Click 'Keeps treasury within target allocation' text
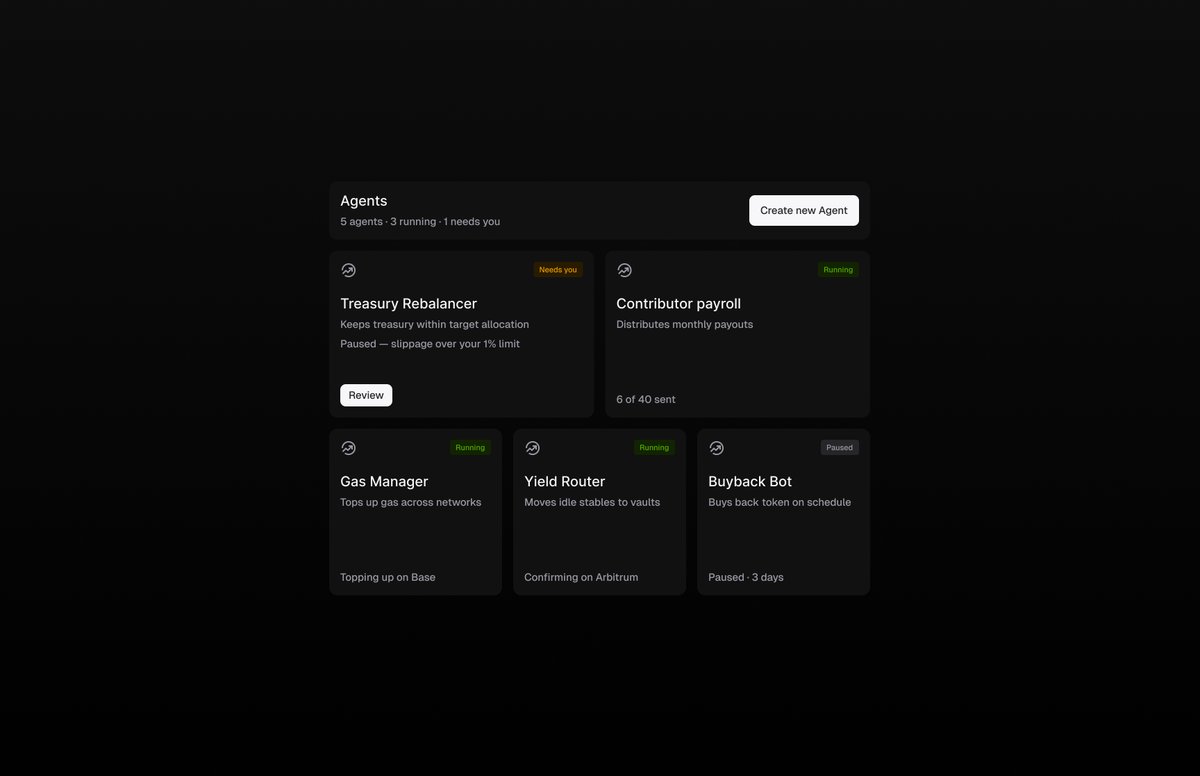The height and width of the screenshot is (776, 1200). click(x=434, y=324)
